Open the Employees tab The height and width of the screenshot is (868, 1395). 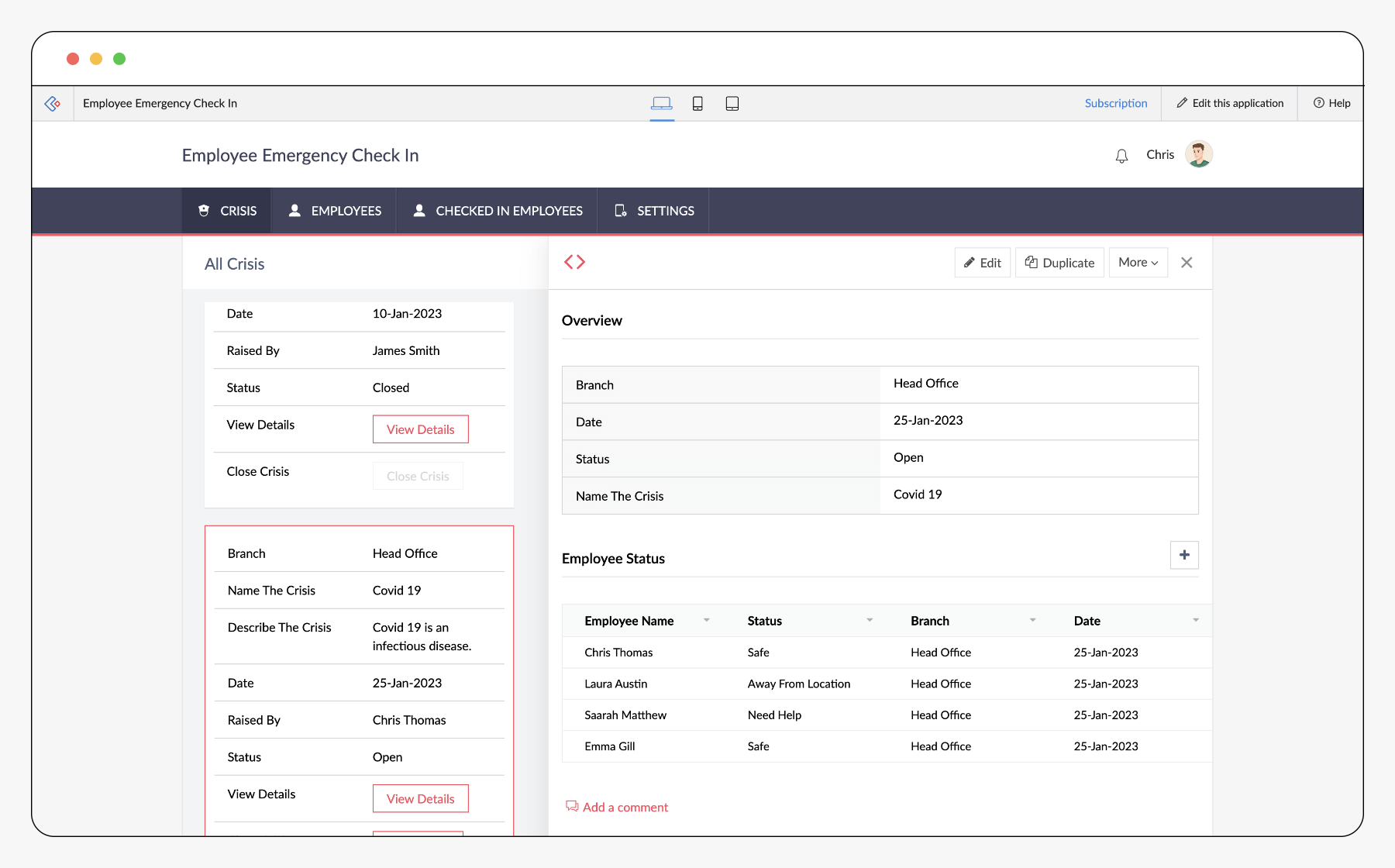click(335, 211)
